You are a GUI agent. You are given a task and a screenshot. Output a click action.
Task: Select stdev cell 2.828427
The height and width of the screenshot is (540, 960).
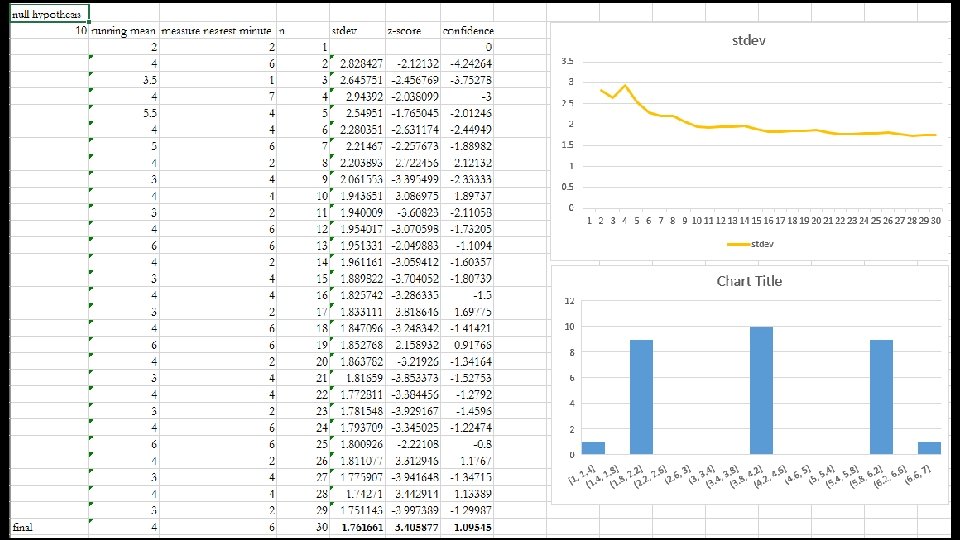point(357,63)
